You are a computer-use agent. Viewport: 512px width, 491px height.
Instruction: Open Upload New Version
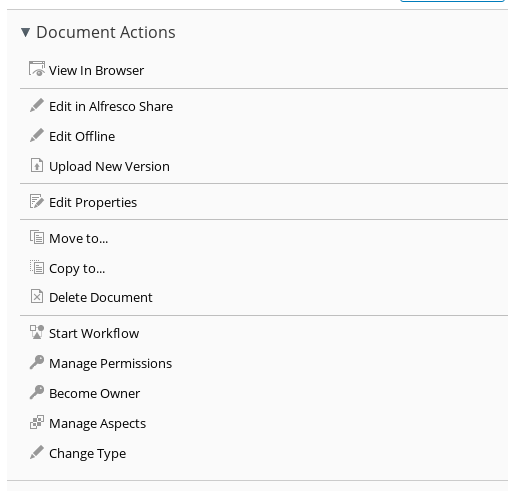(x=109, y=166)
